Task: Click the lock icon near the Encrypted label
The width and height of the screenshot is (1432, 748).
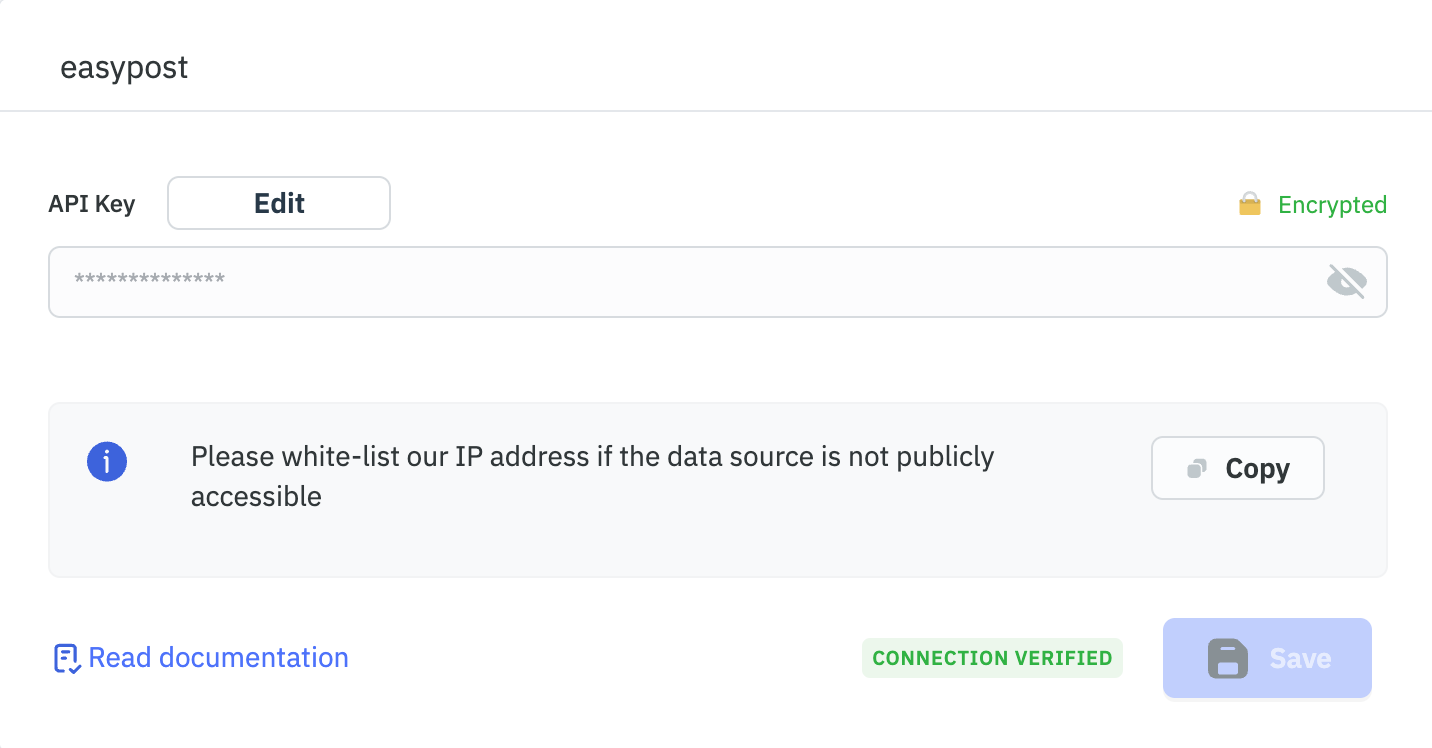Action: pos(1248,204)
